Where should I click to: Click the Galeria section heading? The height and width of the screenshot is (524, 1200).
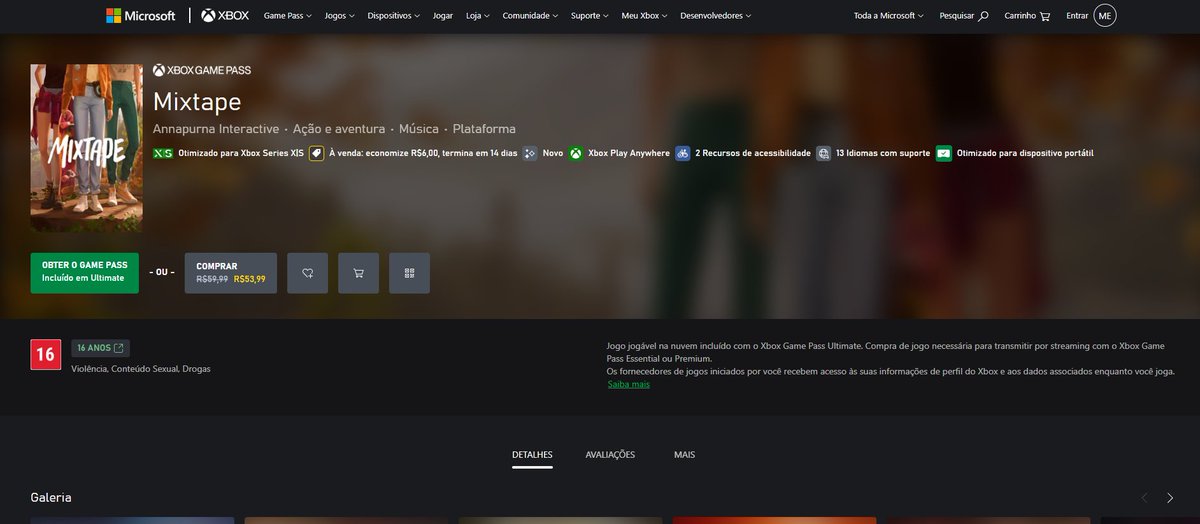click(51, 497)
